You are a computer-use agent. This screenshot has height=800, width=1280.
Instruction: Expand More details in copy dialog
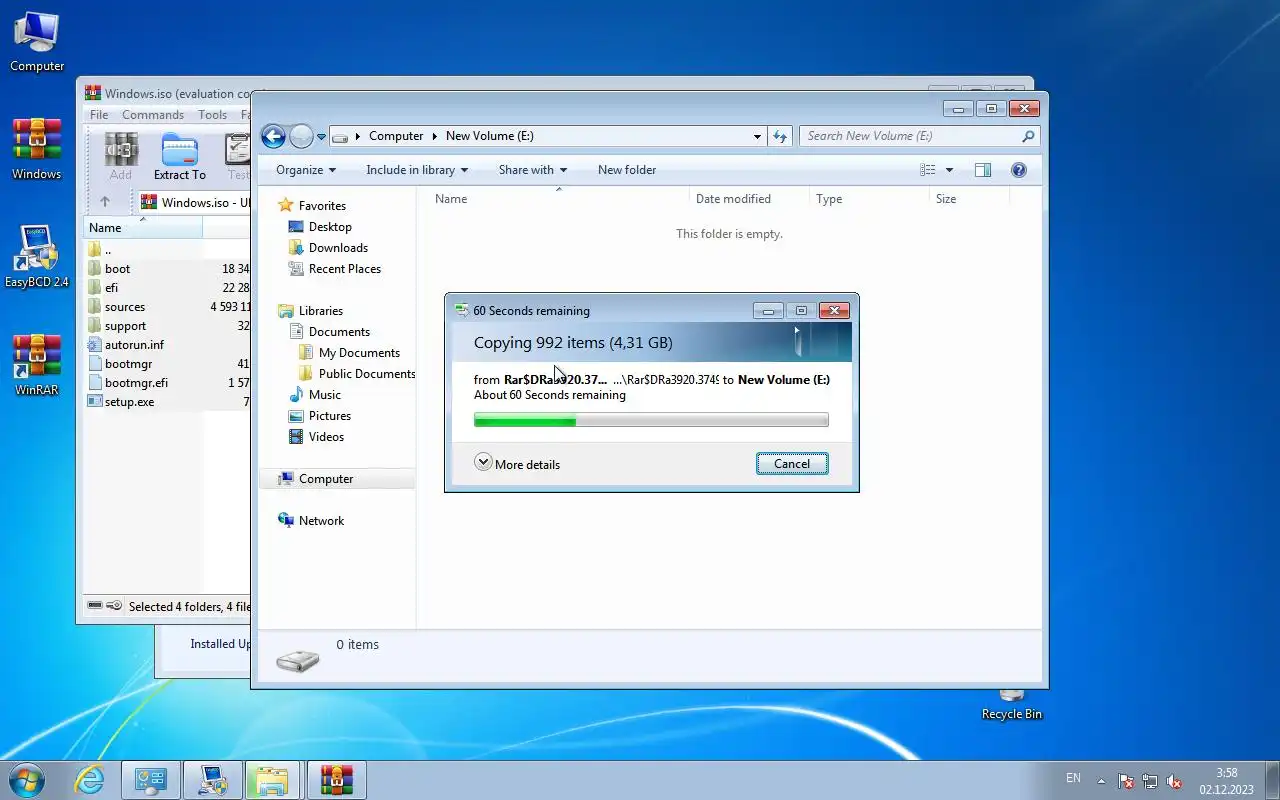click(x=517, y=463)
